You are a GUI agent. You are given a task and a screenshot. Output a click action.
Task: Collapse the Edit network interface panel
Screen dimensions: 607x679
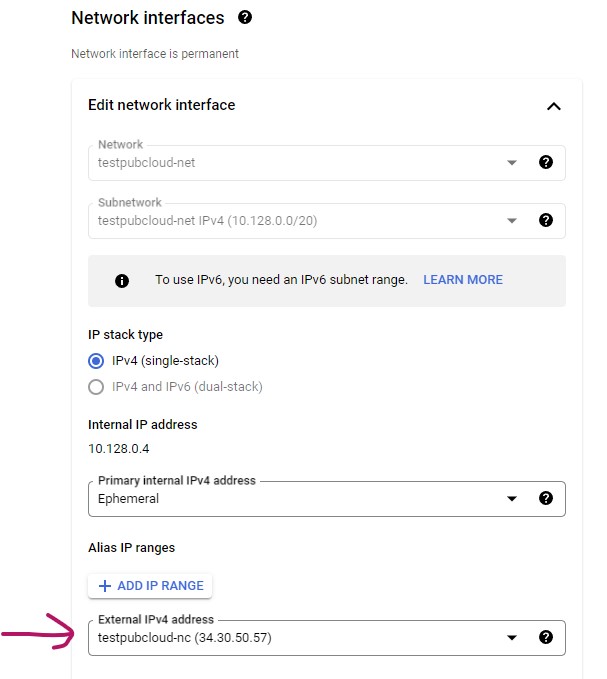[x=553, y=106]
